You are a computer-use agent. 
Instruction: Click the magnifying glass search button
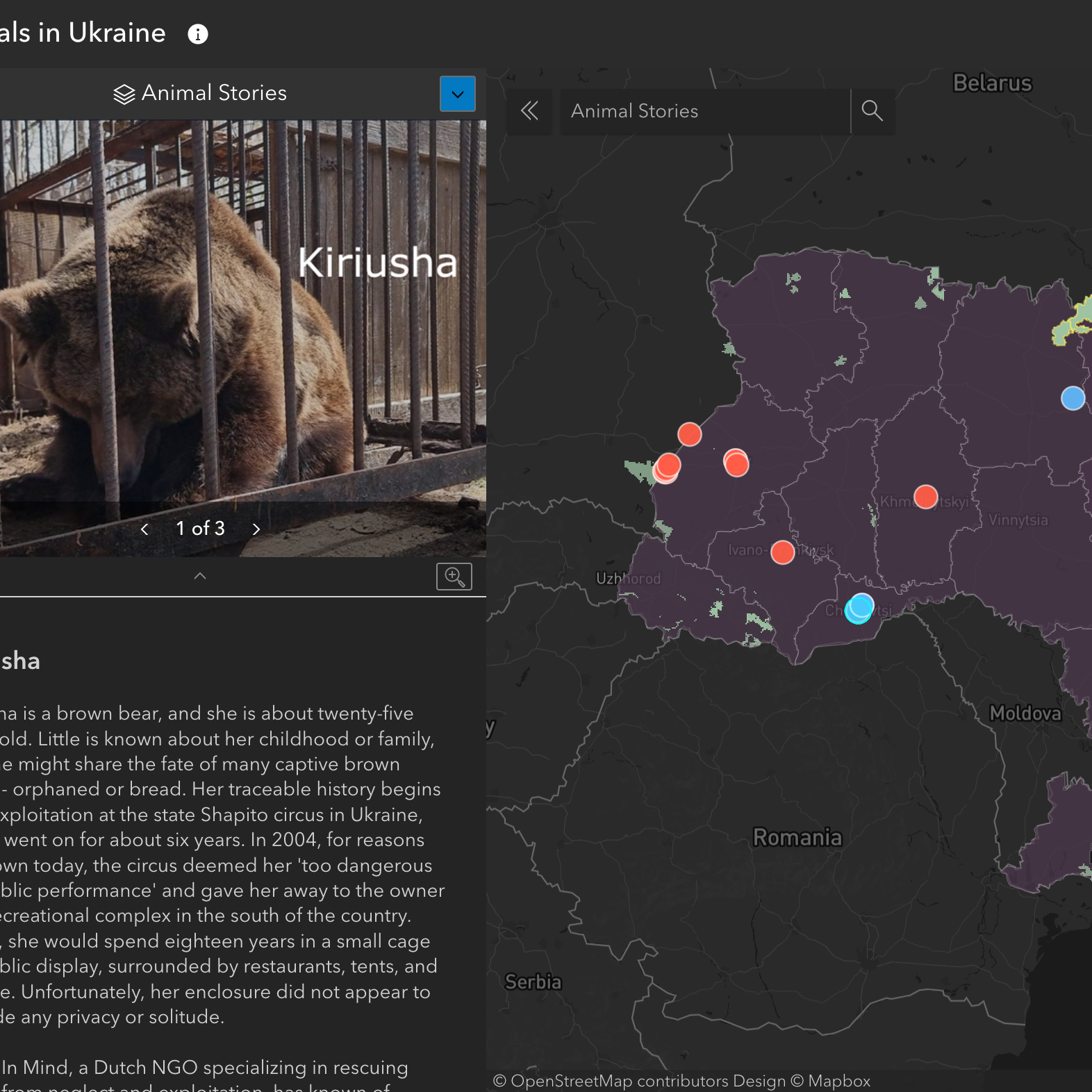pos(872,110)
